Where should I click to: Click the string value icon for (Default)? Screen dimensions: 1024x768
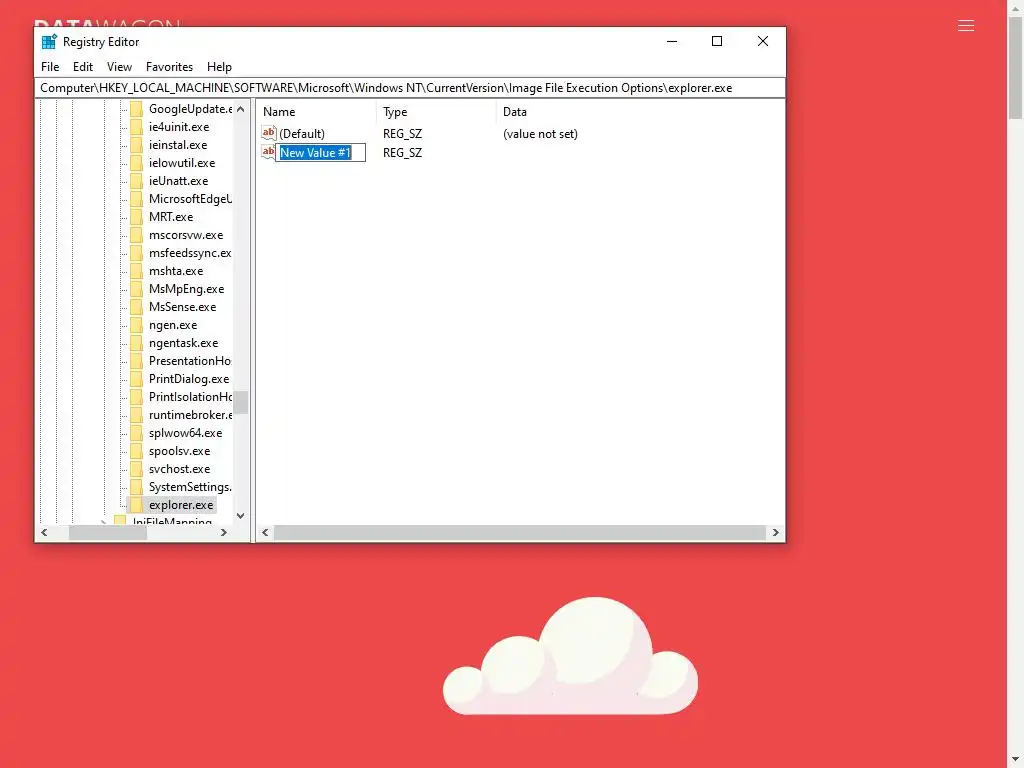pos(268,133)
